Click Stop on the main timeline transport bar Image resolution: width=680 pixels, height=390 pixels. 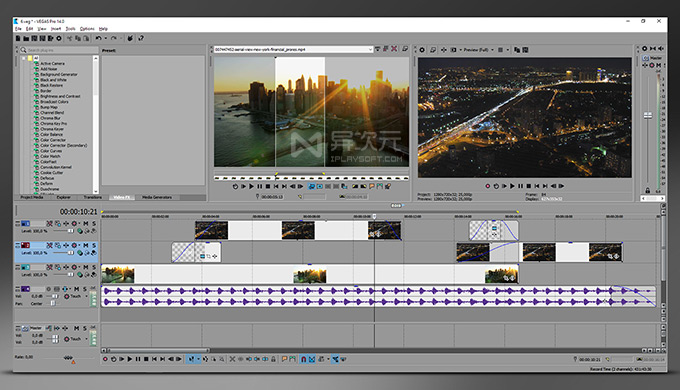pyautogui.click(x=146, y=359)
